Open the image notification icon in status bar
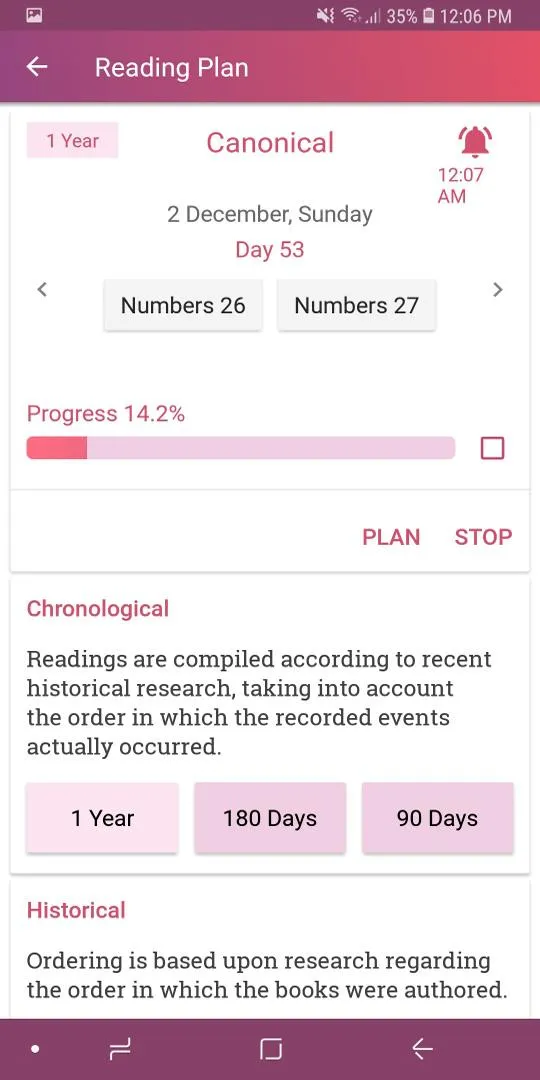Screen dimensions: 540x1080 (x=34, y=15)
